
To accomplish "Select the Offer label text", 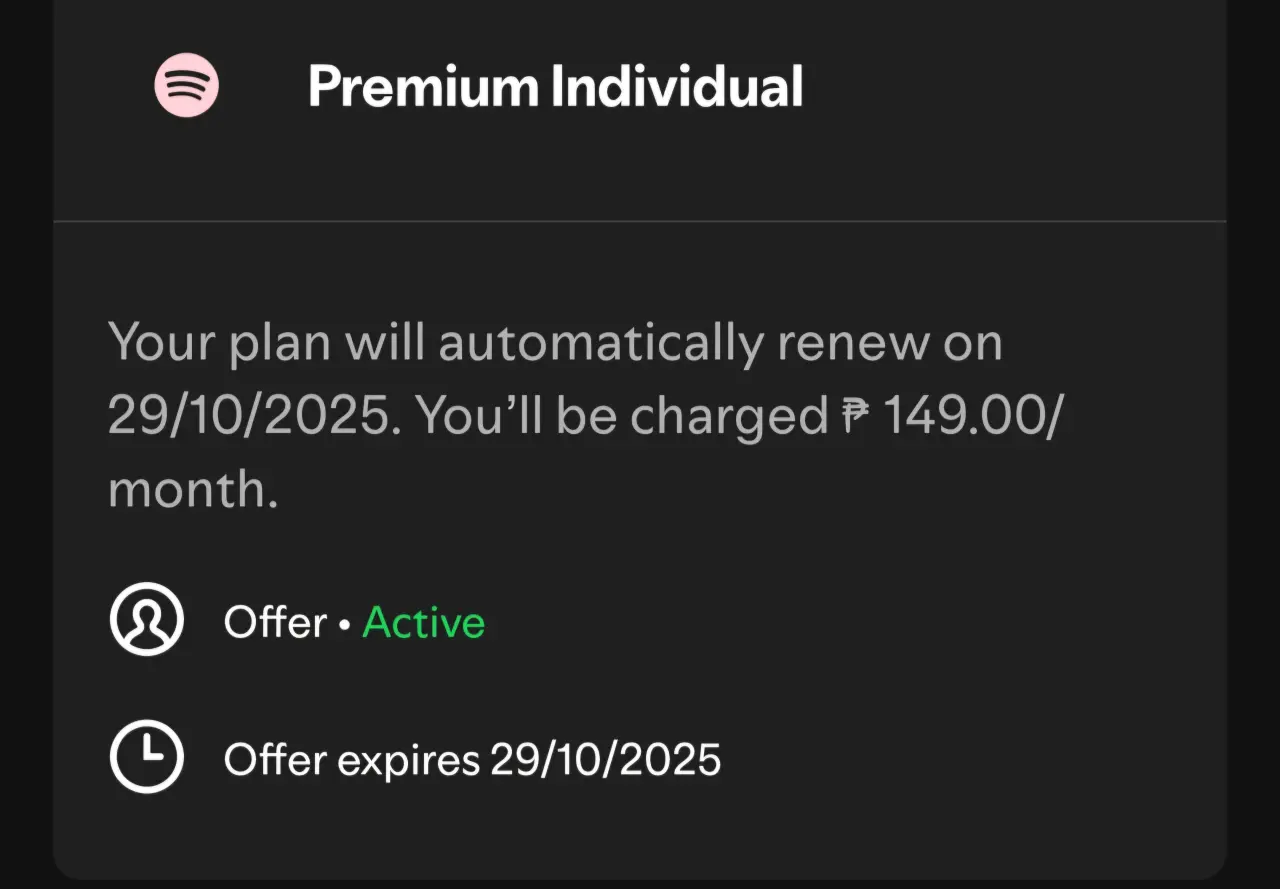I will click(275, 622).
